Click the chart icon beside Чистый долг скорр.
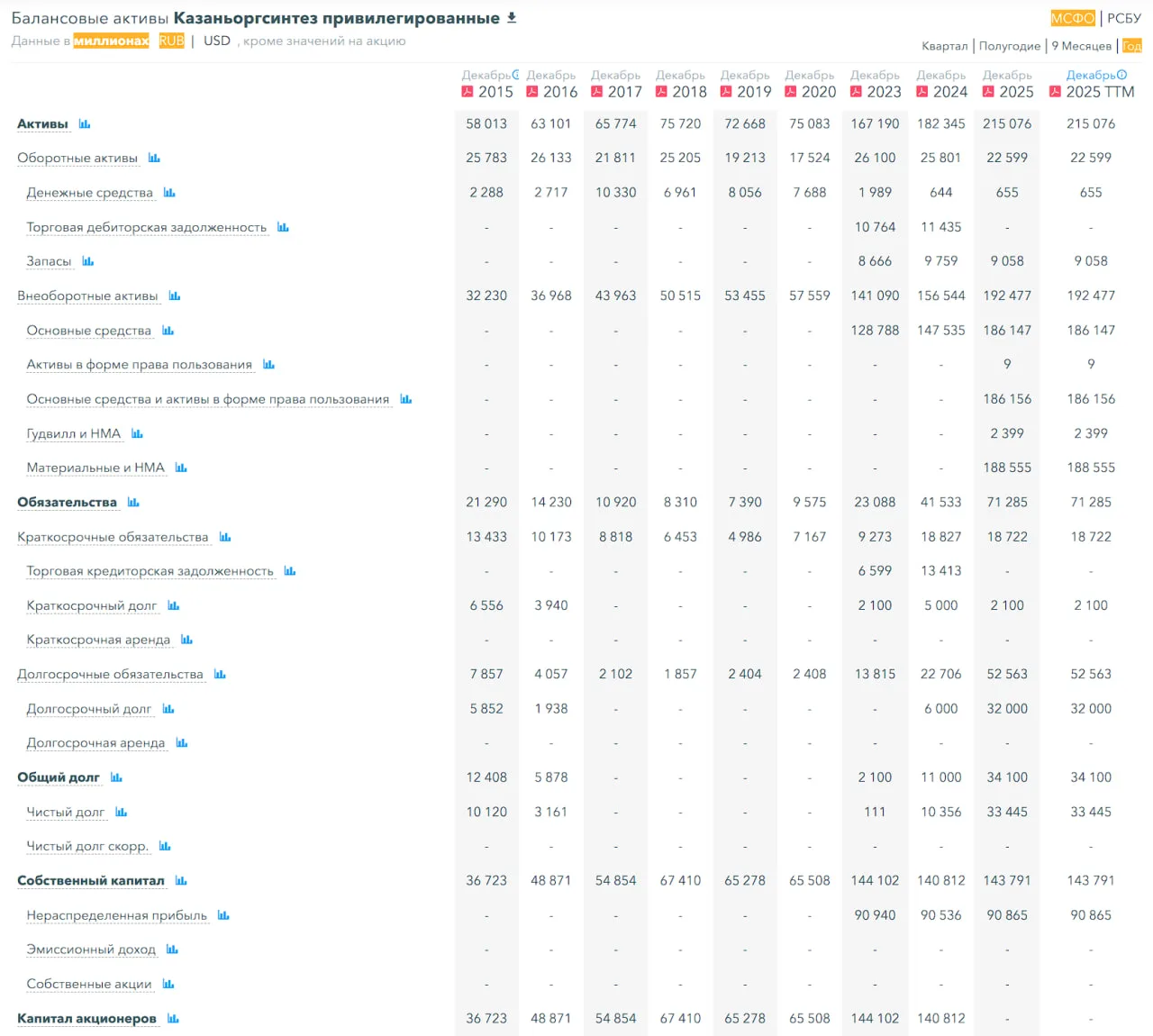 pyautogui.click(x=165, y=846)
